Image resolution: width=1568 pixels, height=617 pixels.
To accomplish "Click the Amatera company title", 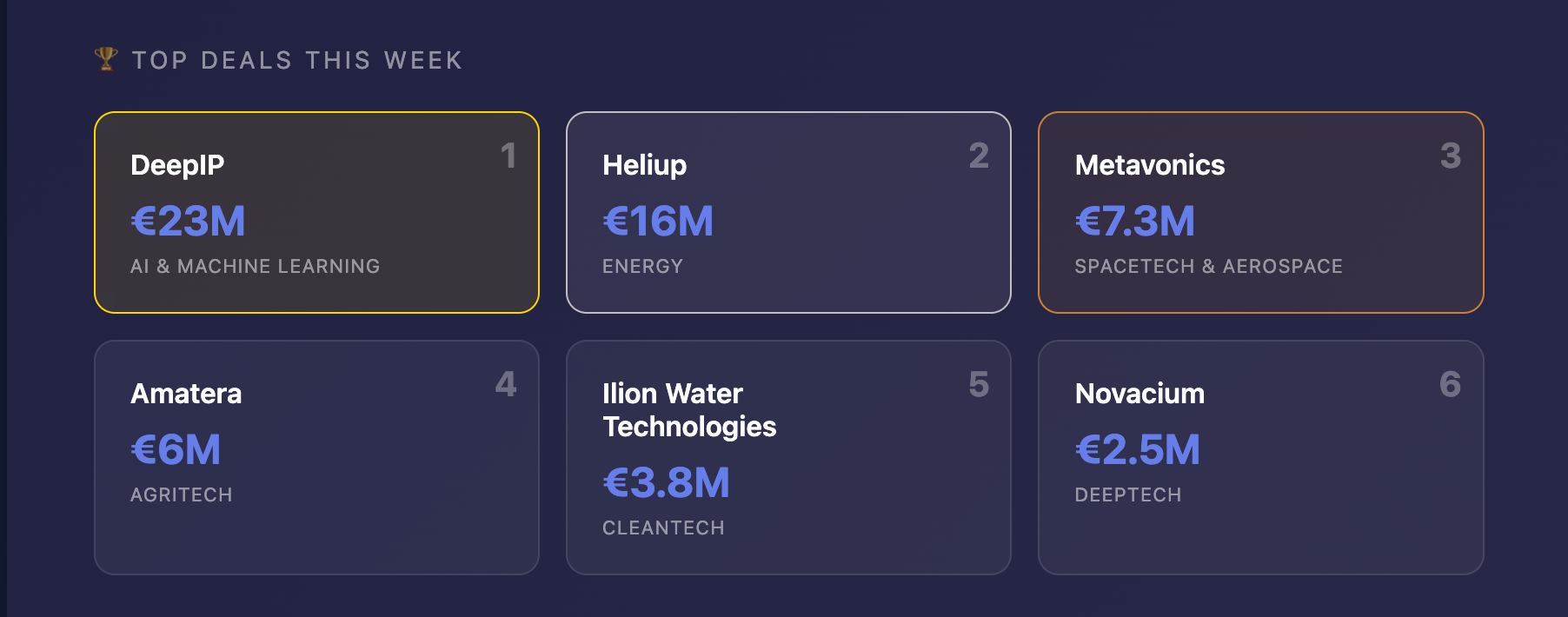I will (x=186, y=394).
